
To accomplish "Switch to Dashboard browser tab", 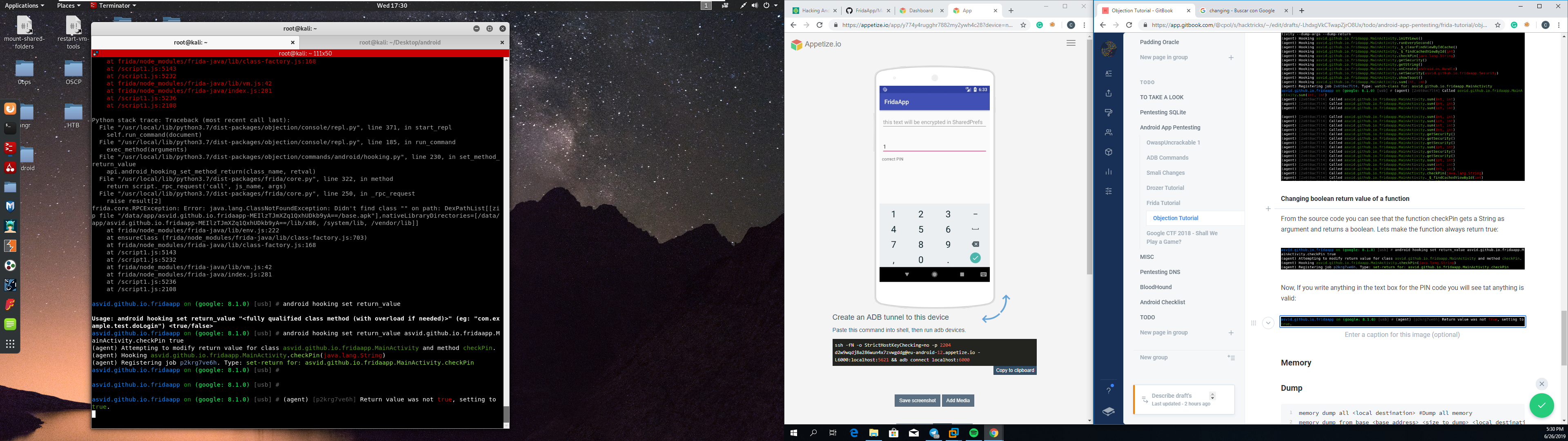I will point(921,10).
